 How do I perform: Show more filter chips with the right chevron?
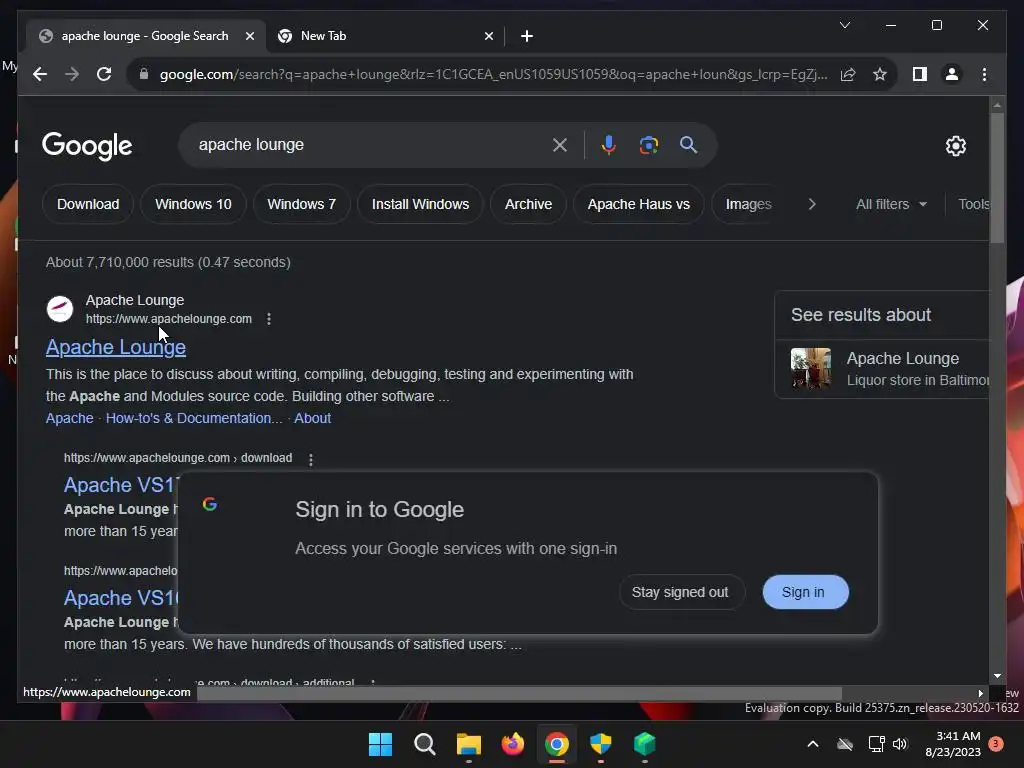(812, 204)
